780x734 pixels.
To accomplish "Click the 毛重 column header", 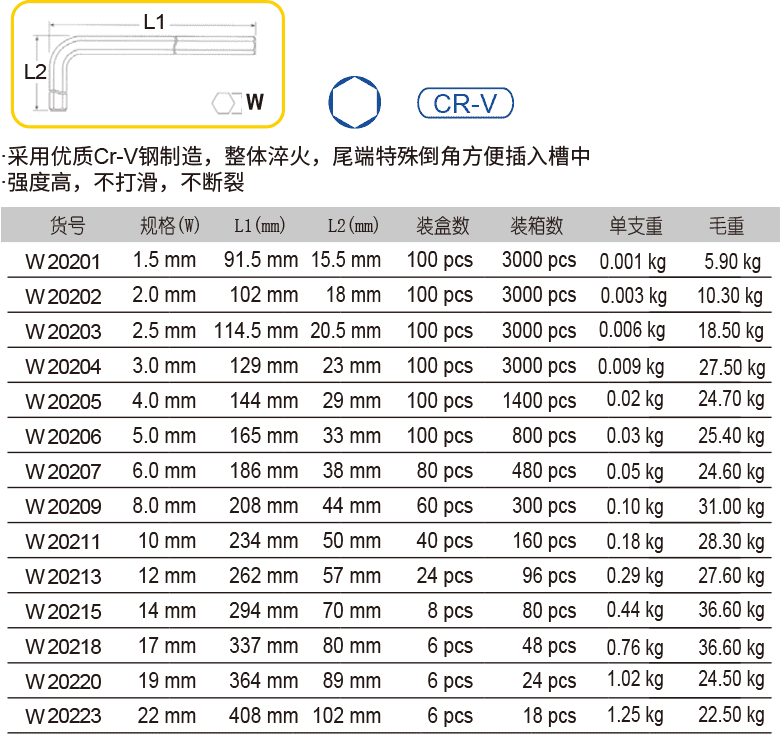I will 727,226.
